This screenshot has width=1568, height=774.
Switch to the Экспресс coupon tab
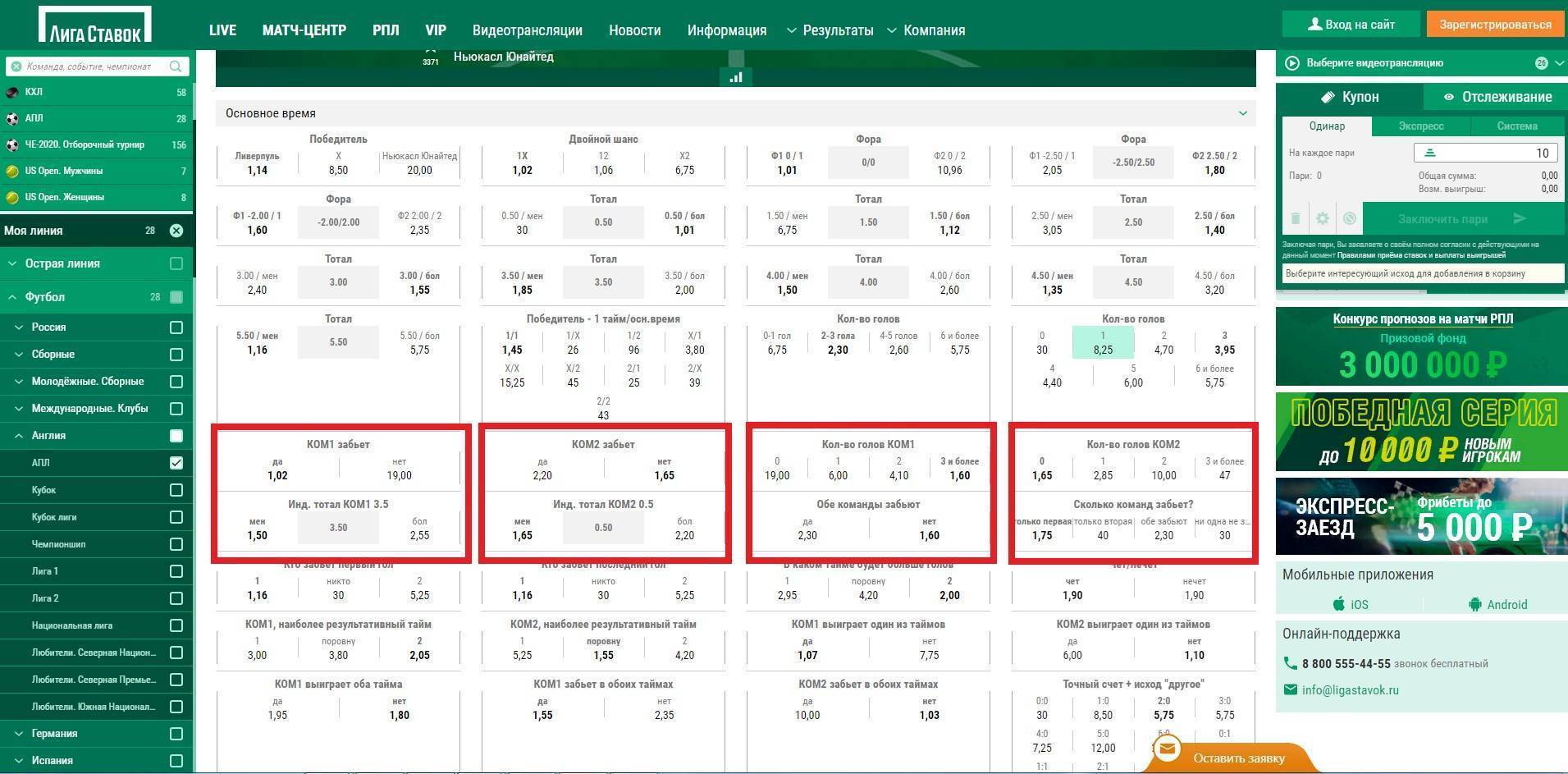point(1420,126)
